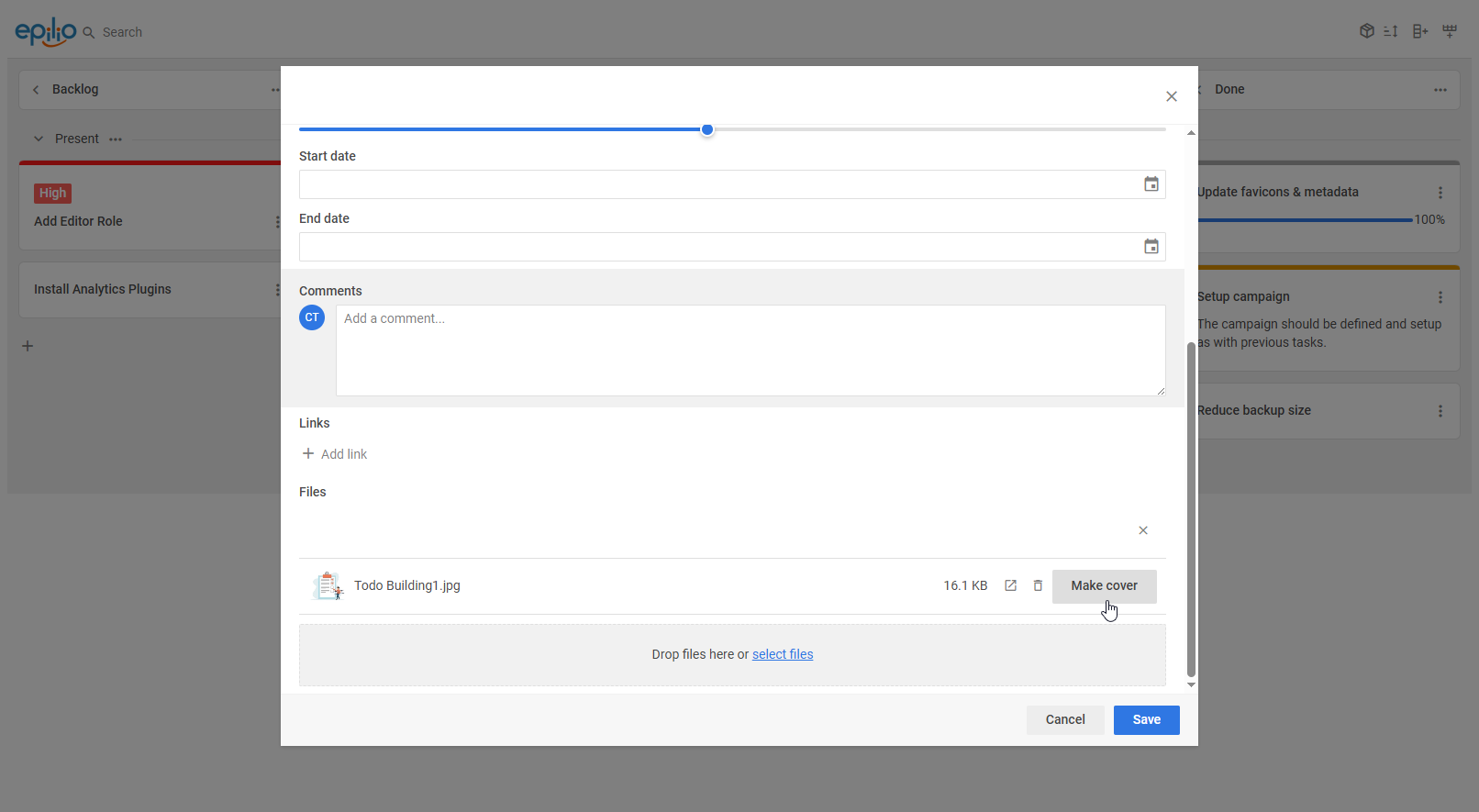This screenshot has height=812, width=1479.
Task: Collapse the Present group chevron
Action: point(39,139)
